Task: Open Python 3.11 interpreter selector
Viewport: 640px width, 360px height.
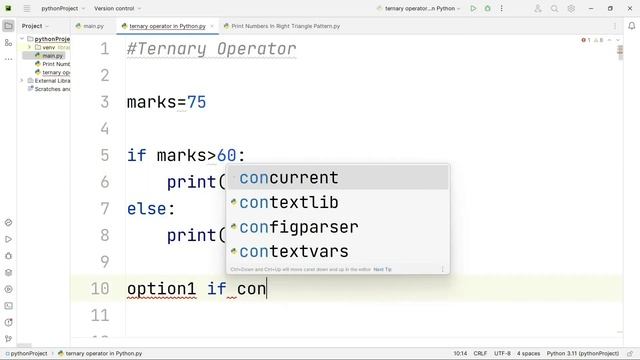Action: coord(583,353)
